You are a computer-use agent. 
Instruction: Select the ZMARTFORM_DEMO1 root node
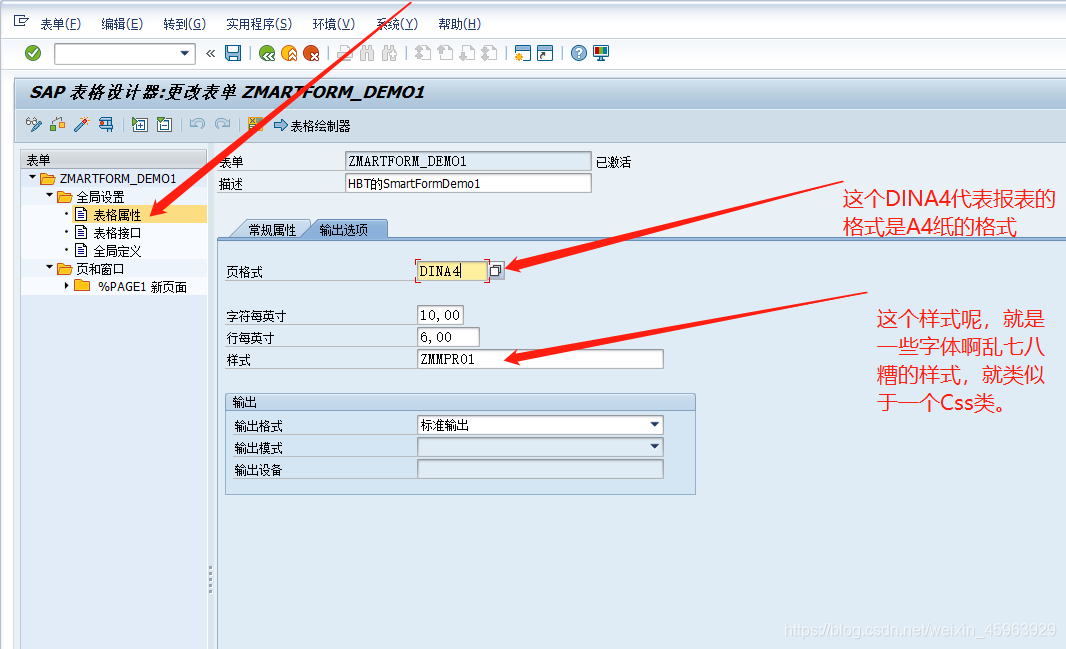pos(118,179)
